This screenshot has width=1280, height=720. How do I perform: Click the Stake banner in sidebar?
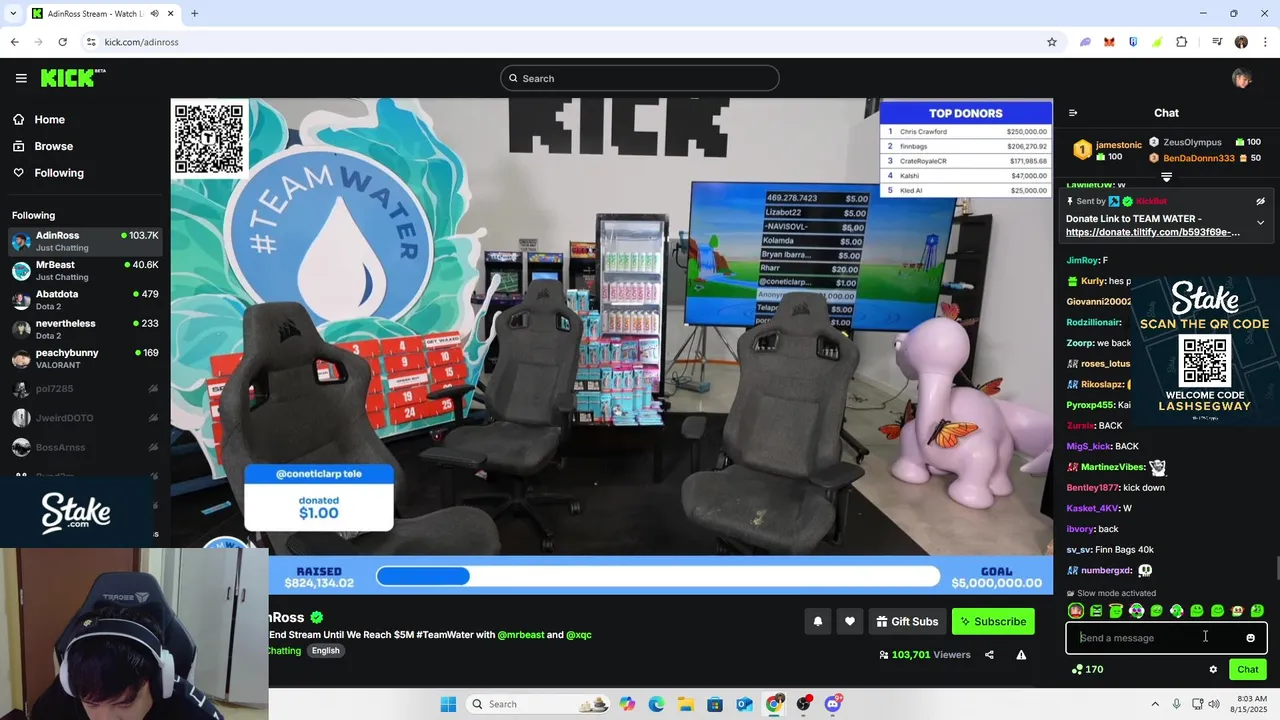click(x=77, y=511)
